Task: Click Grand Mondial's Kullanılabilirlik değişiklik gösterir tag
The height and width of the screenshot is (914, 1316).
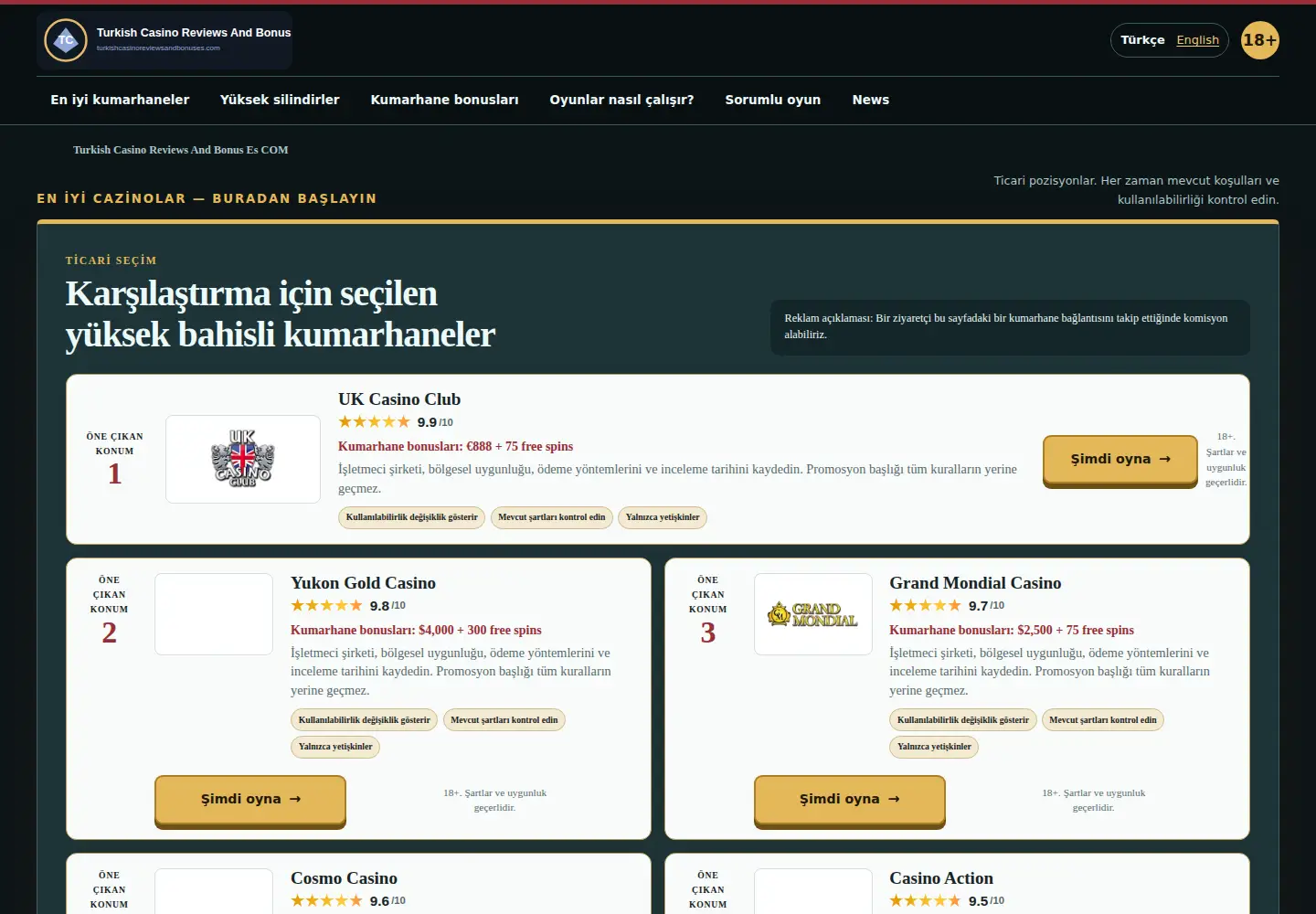Action: (x=963, y=720)
